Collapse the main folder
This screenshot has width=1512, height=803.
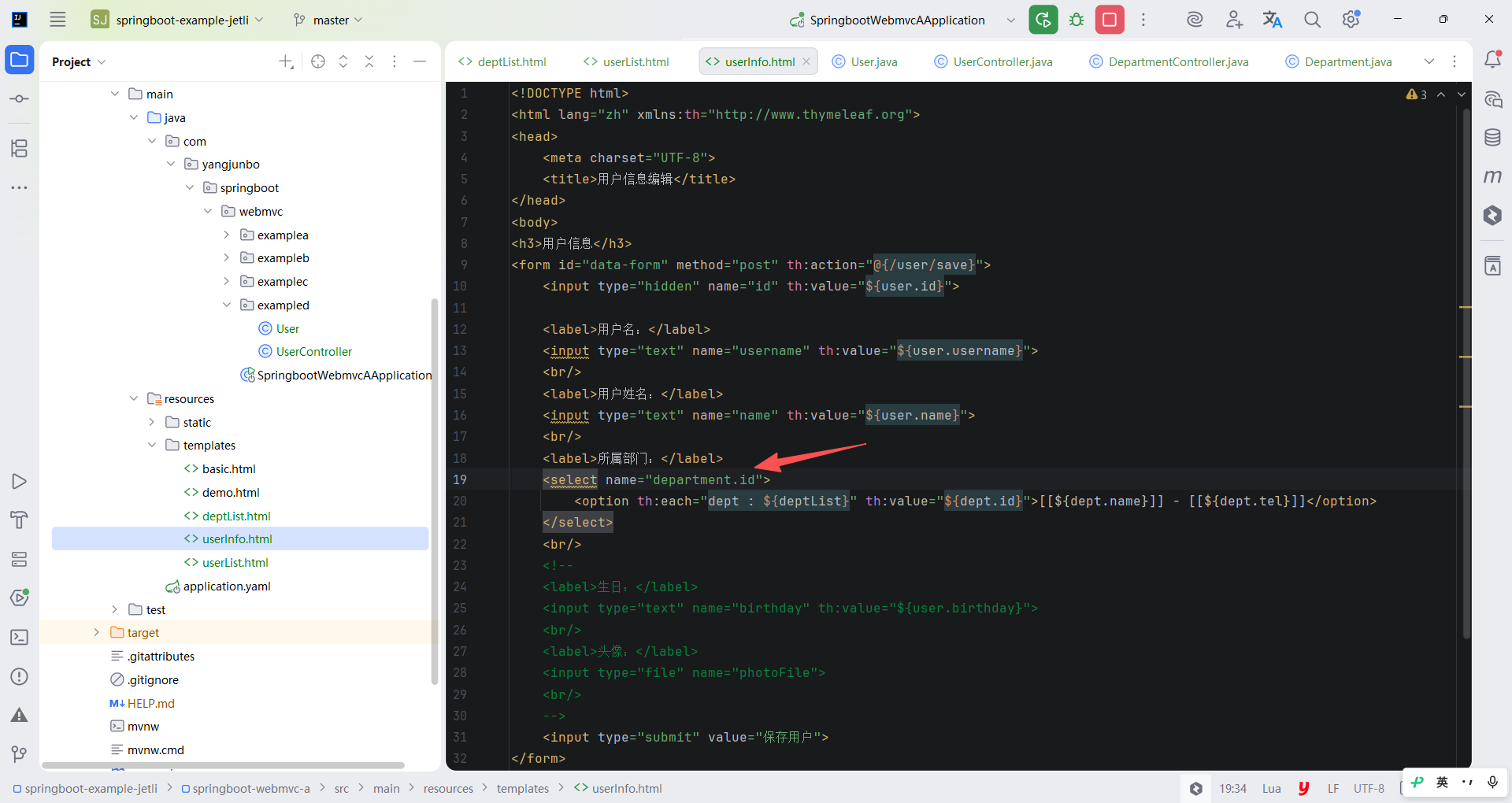coord(115,94)
